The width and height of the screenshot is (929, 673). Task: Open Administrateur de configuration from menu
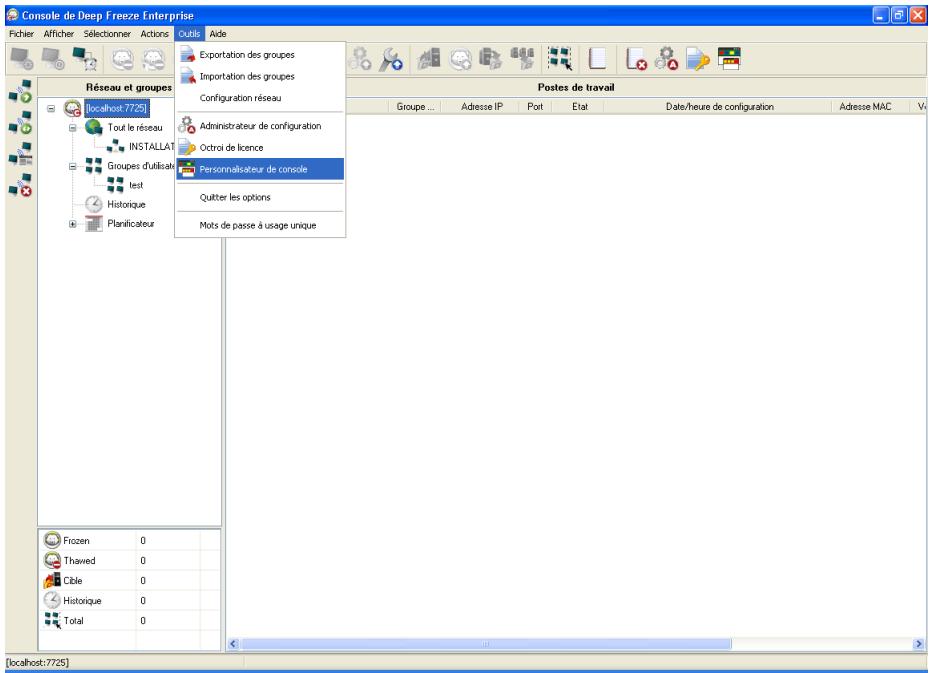pyautogui.click(x=260, y=126)
